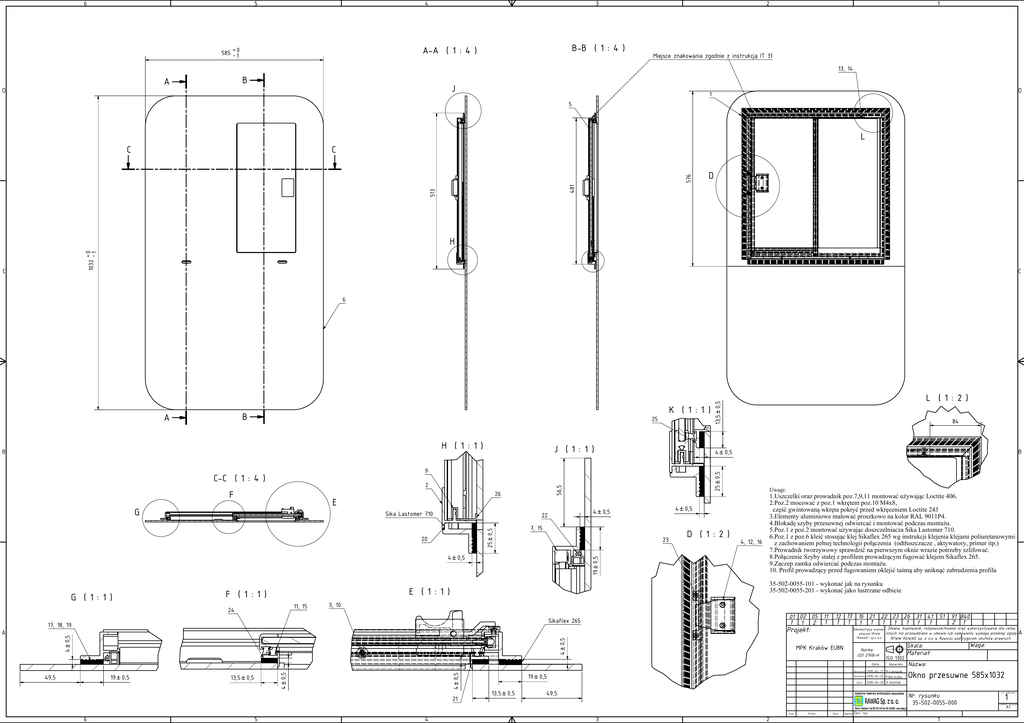Viewport: 1024px width, 723px height.
Task: Click the 'Miejsce znakowania' annotation text
Action: pos(712,57)
